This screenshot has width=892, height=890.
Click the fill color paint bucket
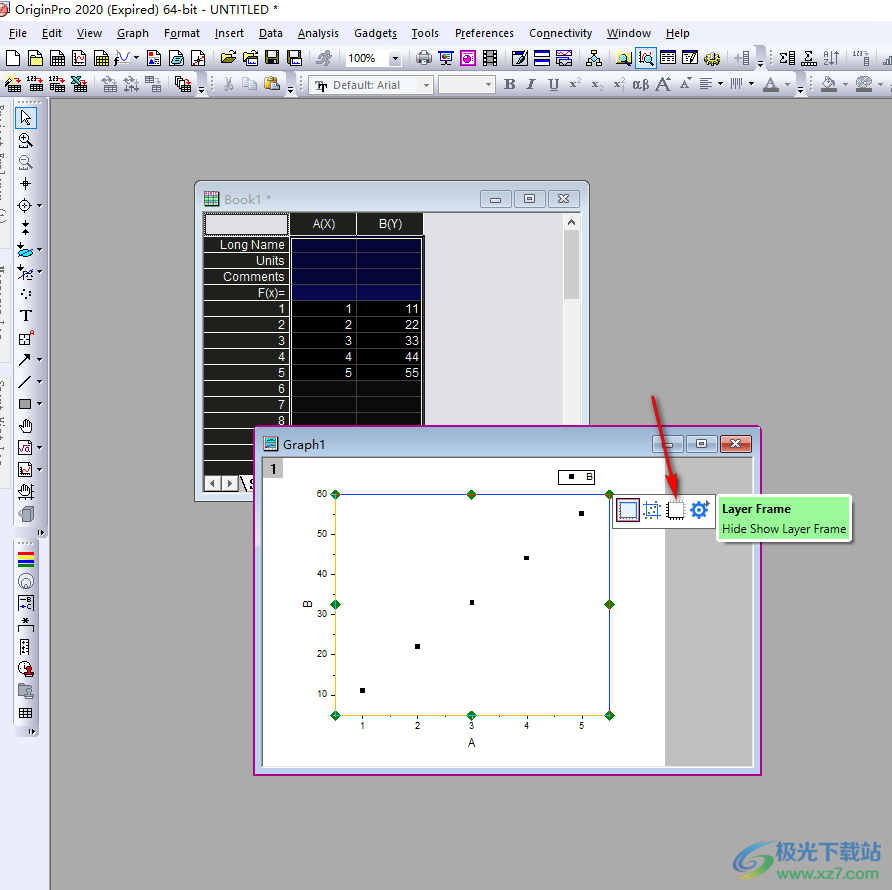pyautogui.click(x=829, y=84)
